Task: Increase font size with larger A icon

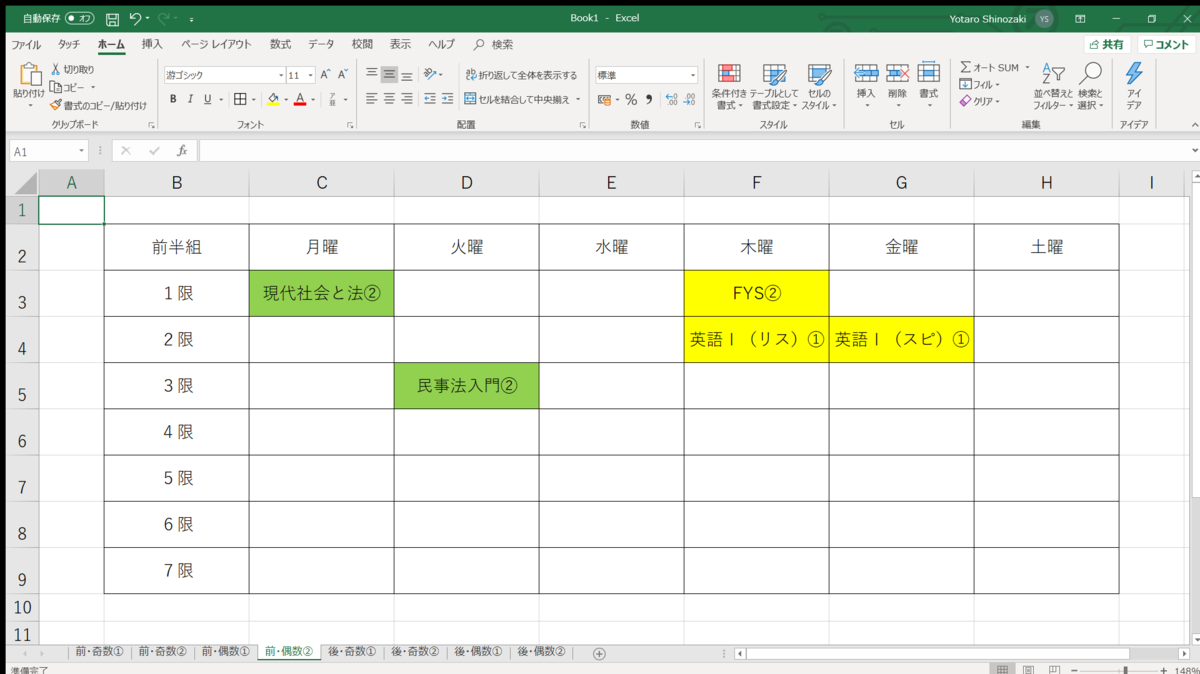Action: 325,75
